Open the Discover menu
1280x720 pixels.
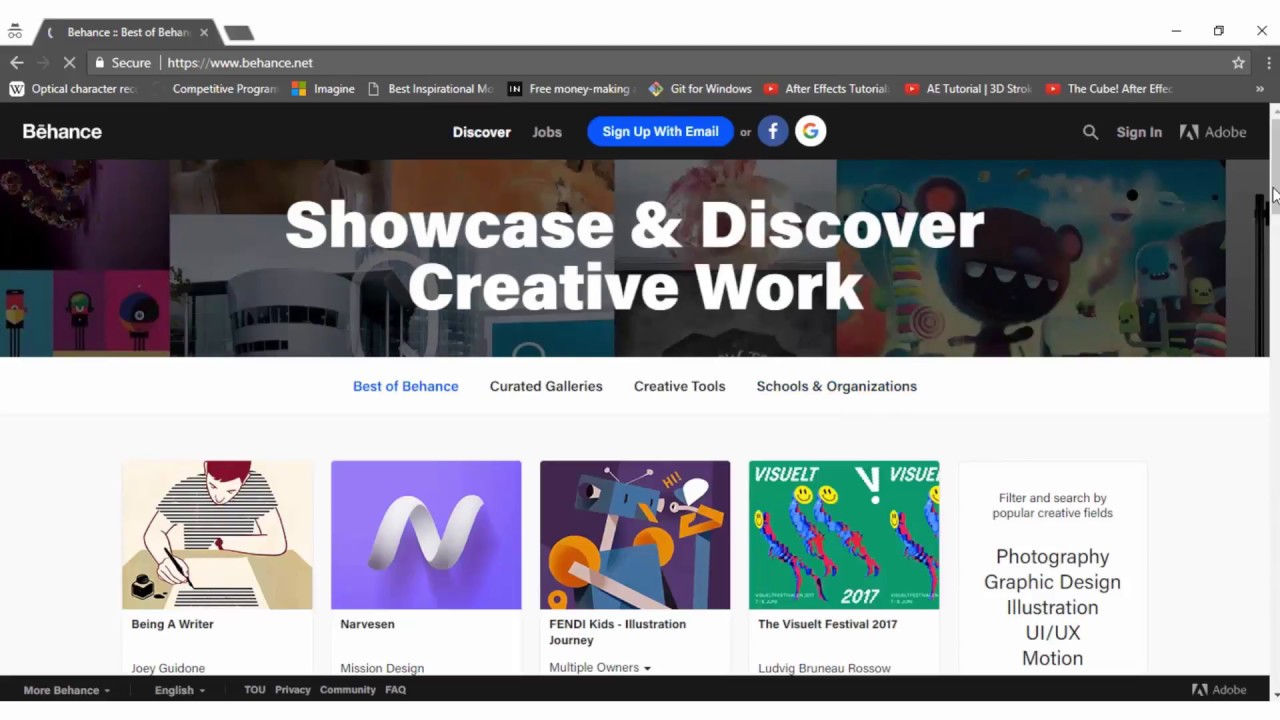pyautogui.click(x=481, y=132)
